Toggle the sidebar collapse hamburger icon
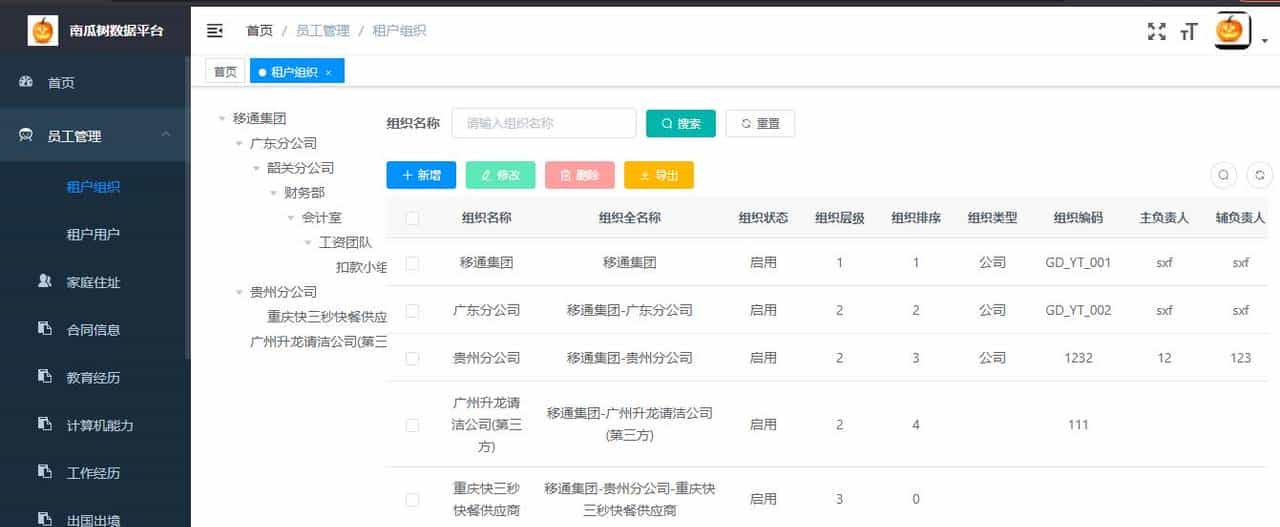The image size is (1280, 527). (x=214, y=31)
